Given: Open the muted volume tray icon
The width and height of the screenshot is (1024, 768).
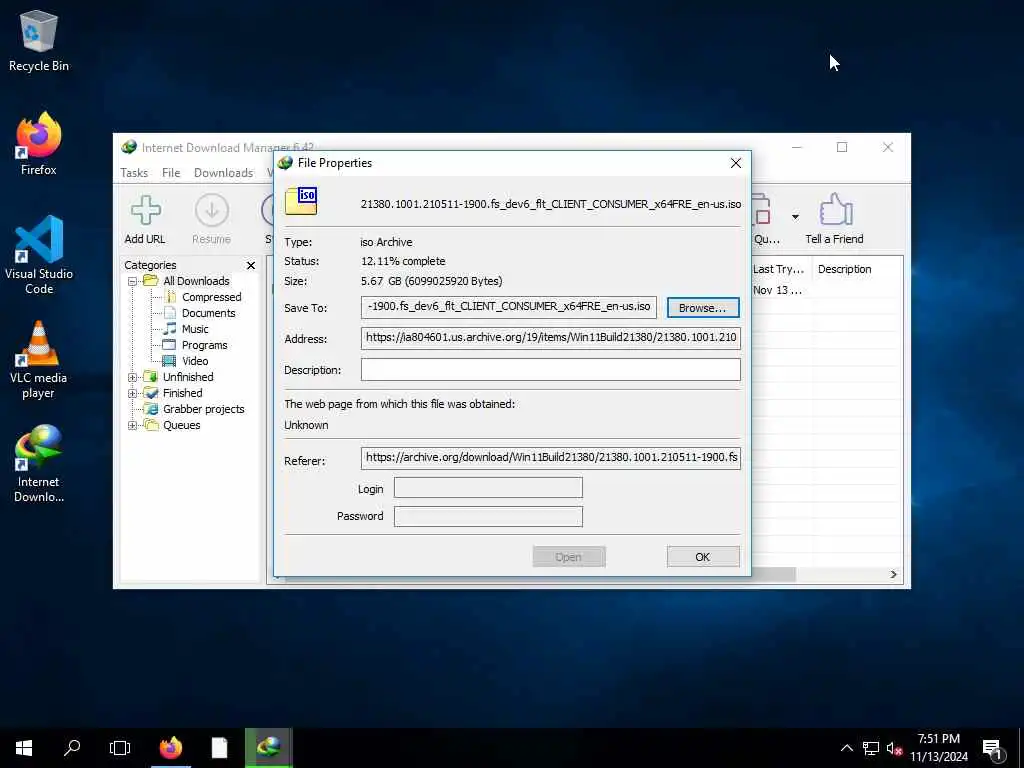Looking at the screenshot, I should pyautogui.click(x=894, y=748).
